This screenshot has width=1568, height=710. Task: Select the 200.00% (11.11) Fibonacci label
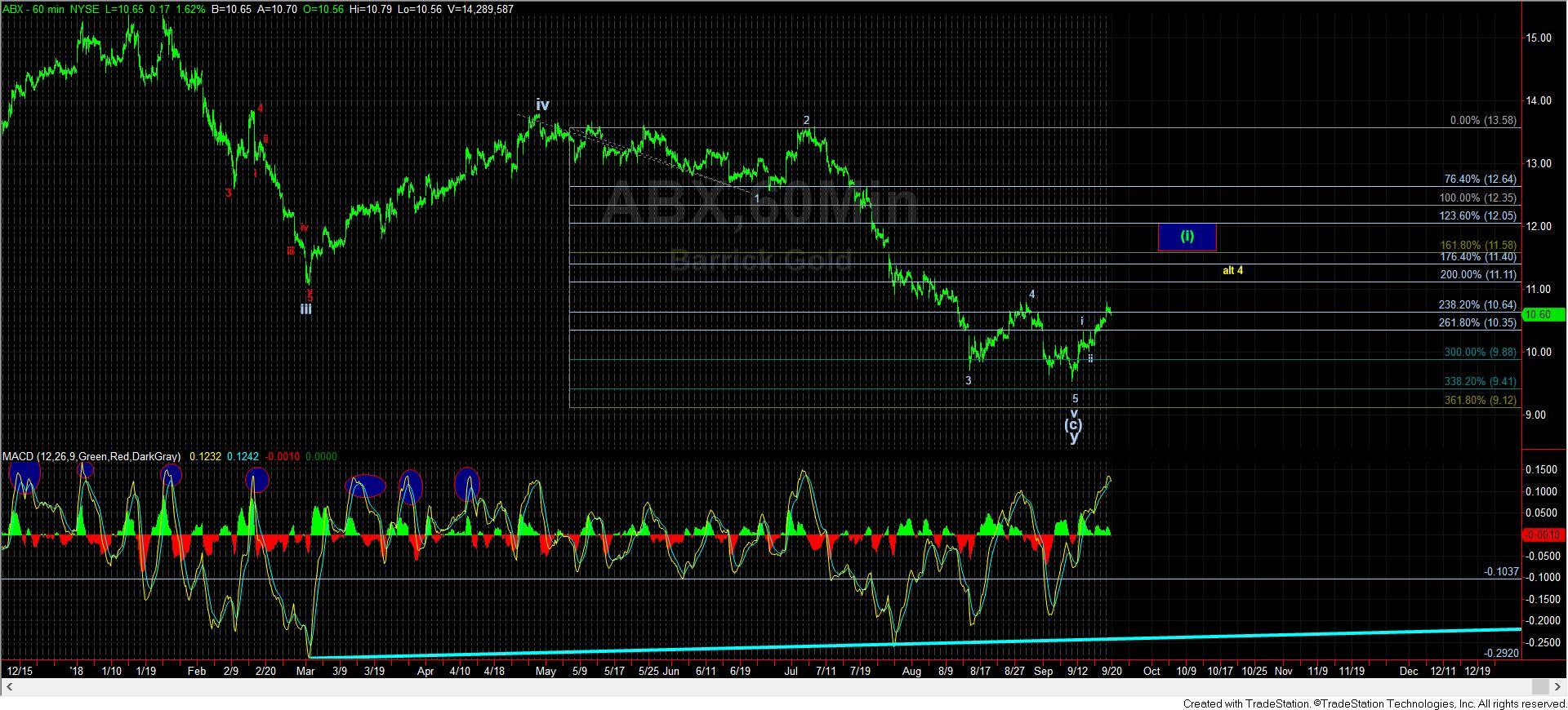1477,274
